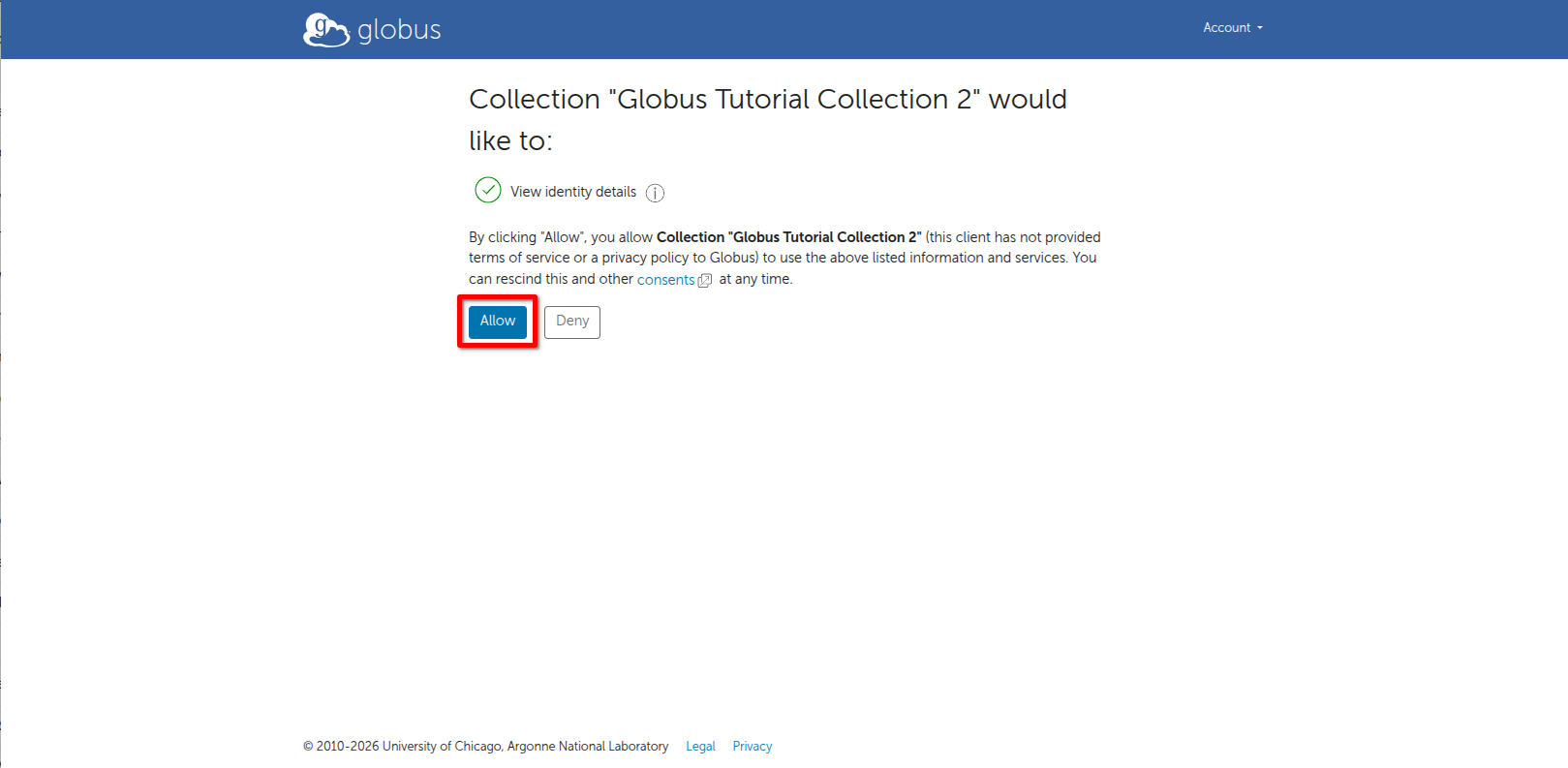
Task: Click the heading "Collection Globus Tutorial Collection 2 would like to:"
Action: tap(768, 120)
